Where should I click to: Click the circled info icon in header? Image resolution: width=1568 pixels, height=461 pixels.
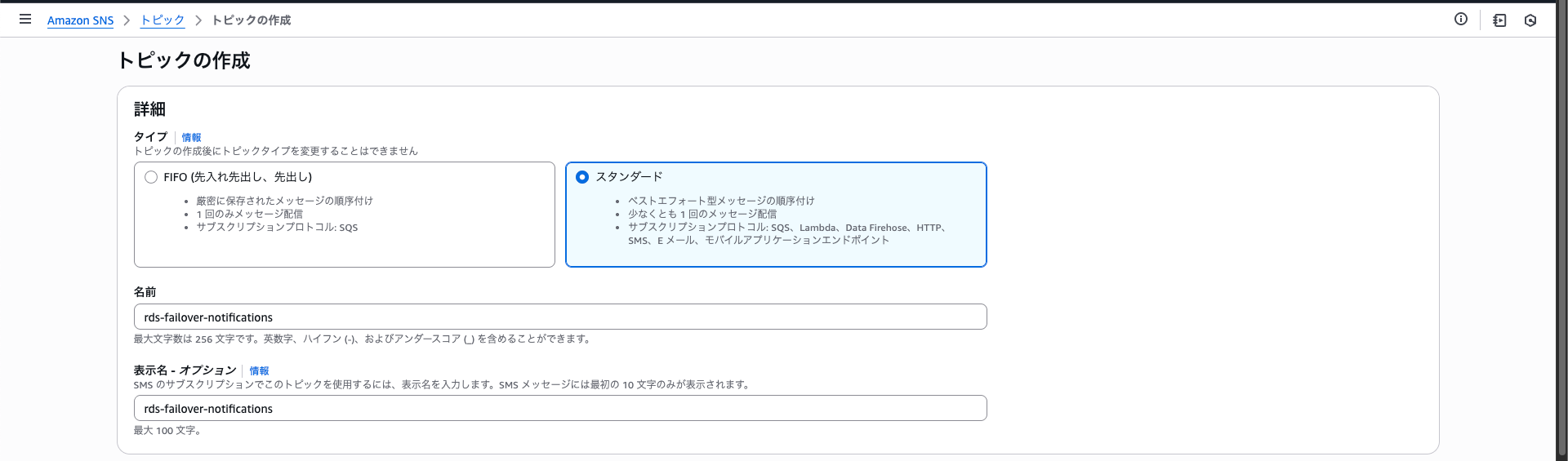1461,19
